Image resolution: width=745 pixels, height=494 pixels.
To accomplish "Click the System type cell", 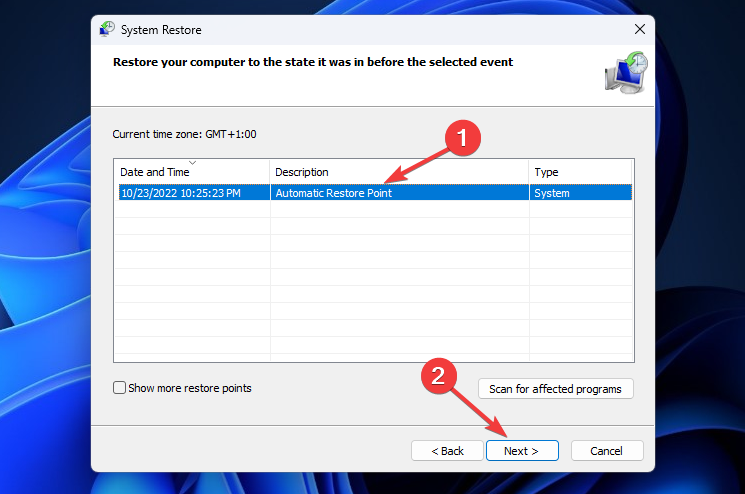I will click(581, 193).
